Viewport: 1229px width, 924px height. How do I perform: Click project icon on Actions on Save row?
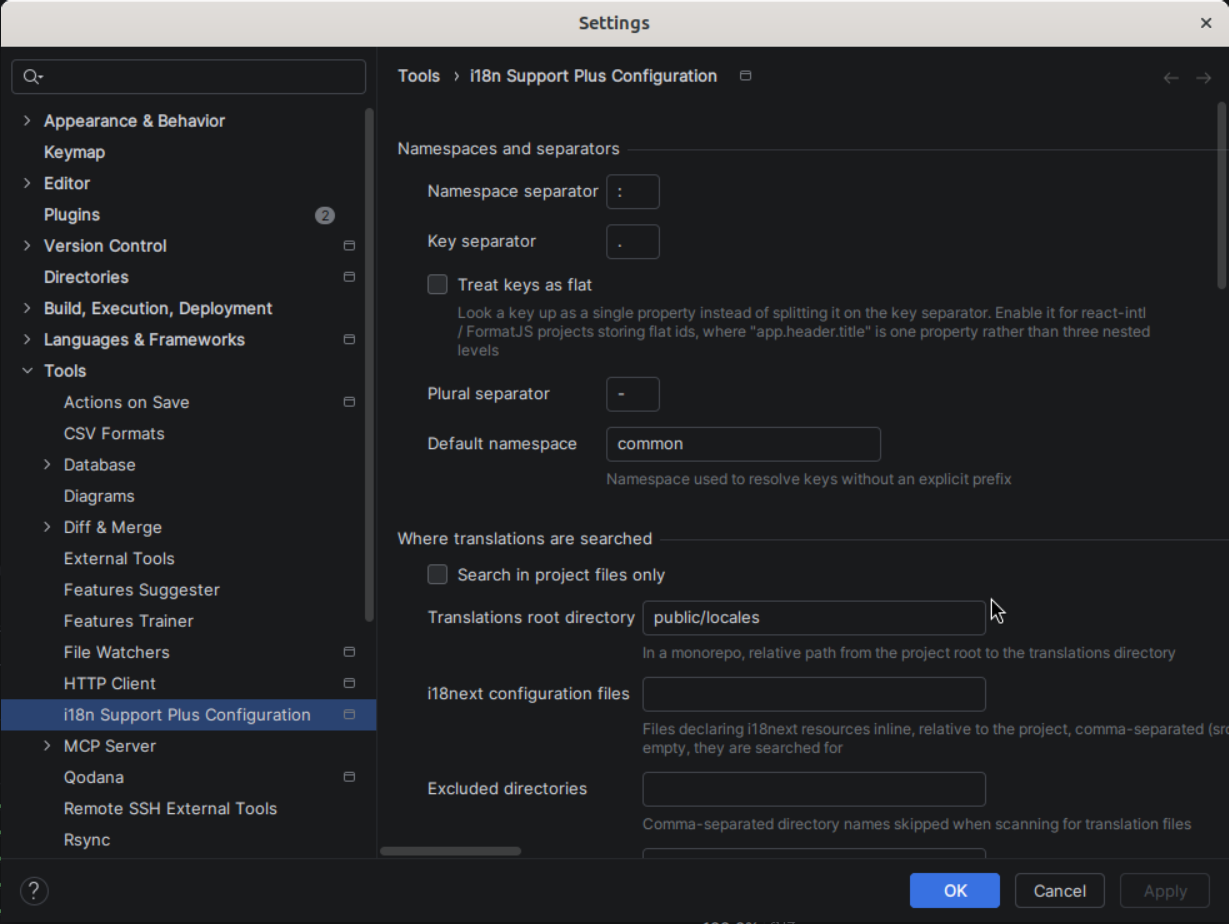[x=349, y=402]
